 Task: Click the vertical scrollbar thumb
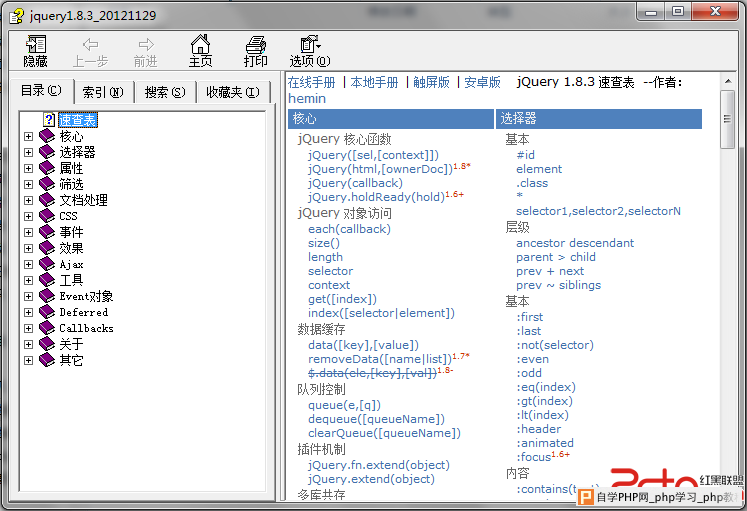[727, 119]
